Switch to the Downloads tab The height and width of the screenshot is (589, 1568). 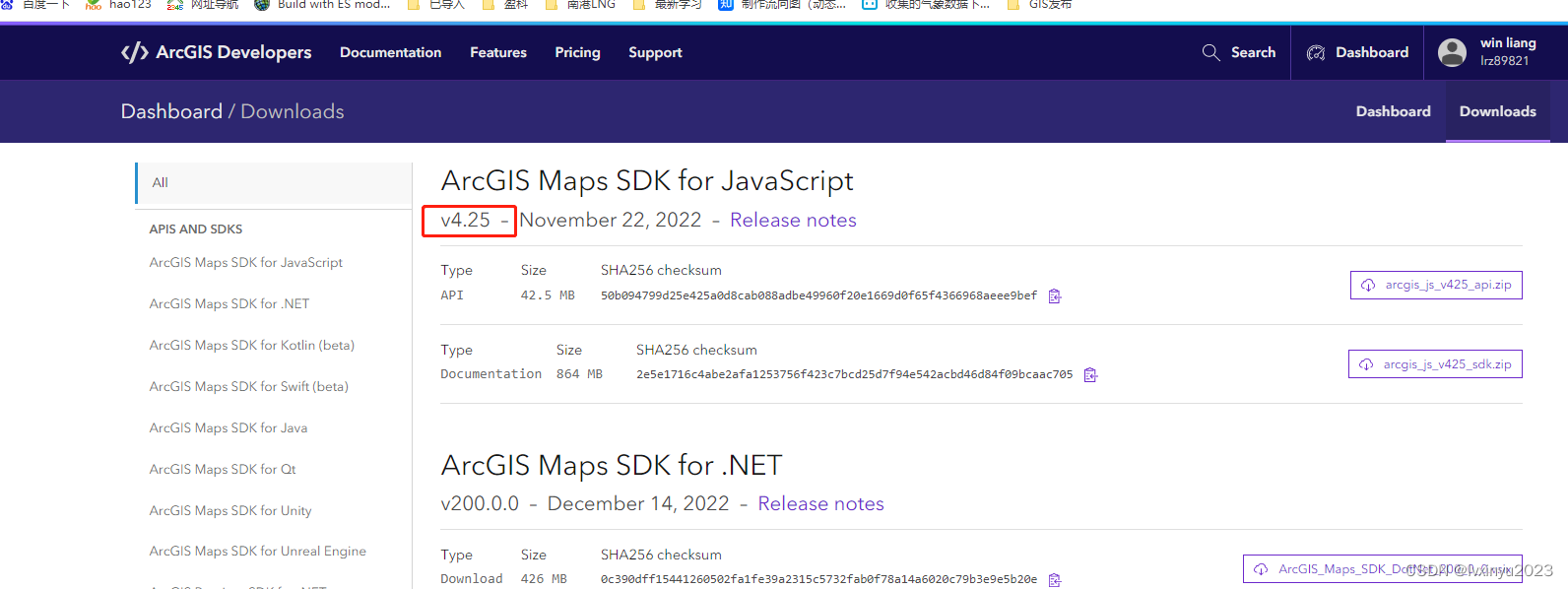click(1497, 111)
